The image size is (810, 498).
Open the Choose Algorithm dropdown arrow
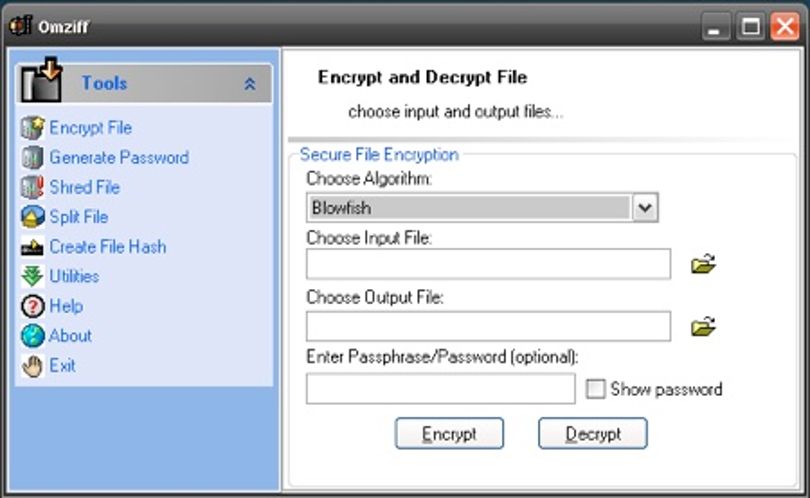645,208
